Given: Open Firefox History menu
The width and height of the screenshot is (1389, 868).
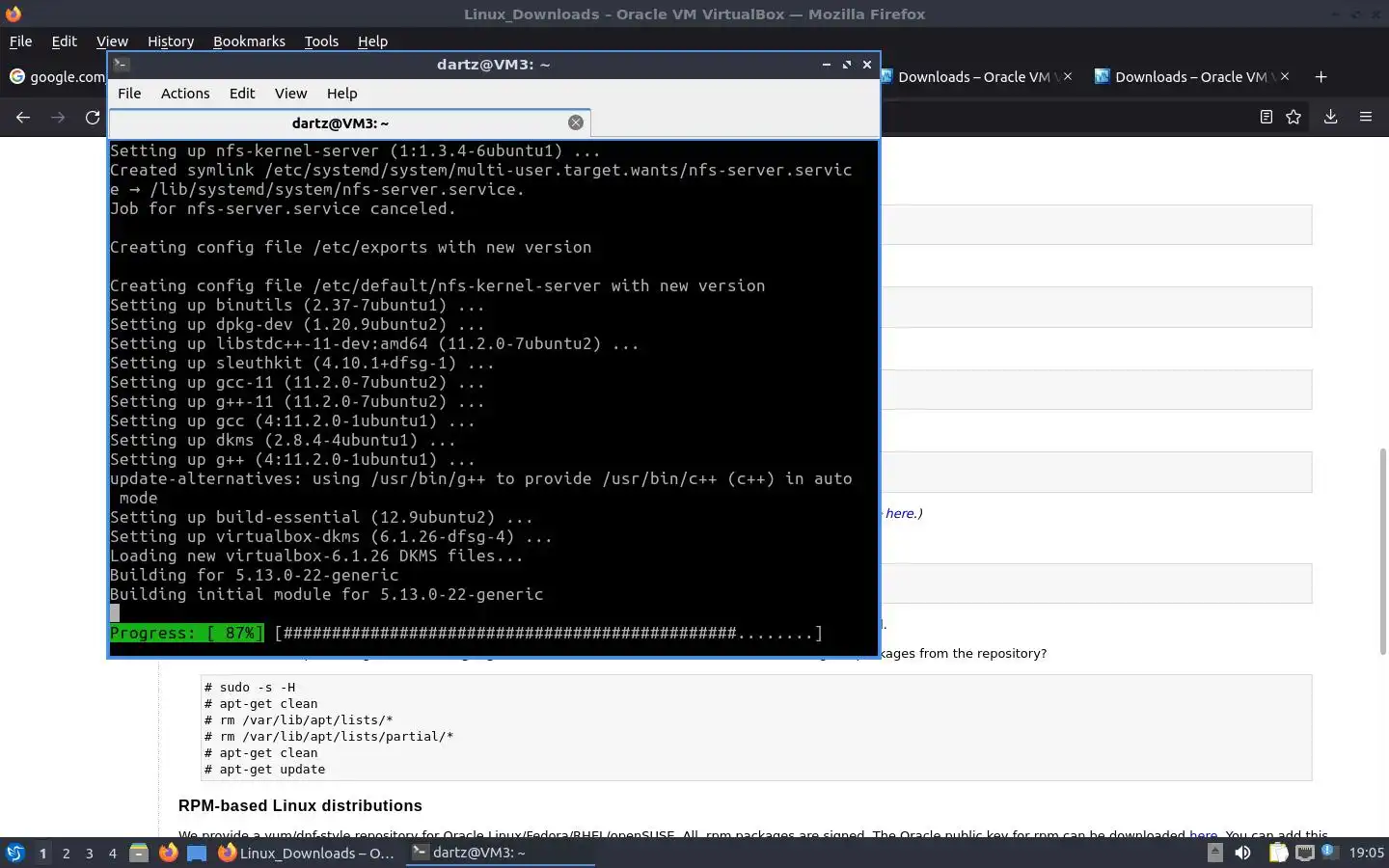Looking at the screenshot, I should 171,41.
